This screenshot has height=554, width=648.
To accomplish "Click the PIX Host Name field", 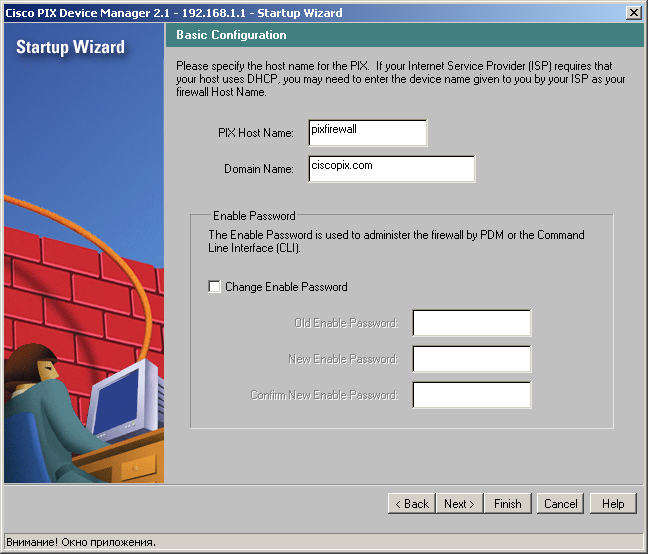I will [367, 133].
